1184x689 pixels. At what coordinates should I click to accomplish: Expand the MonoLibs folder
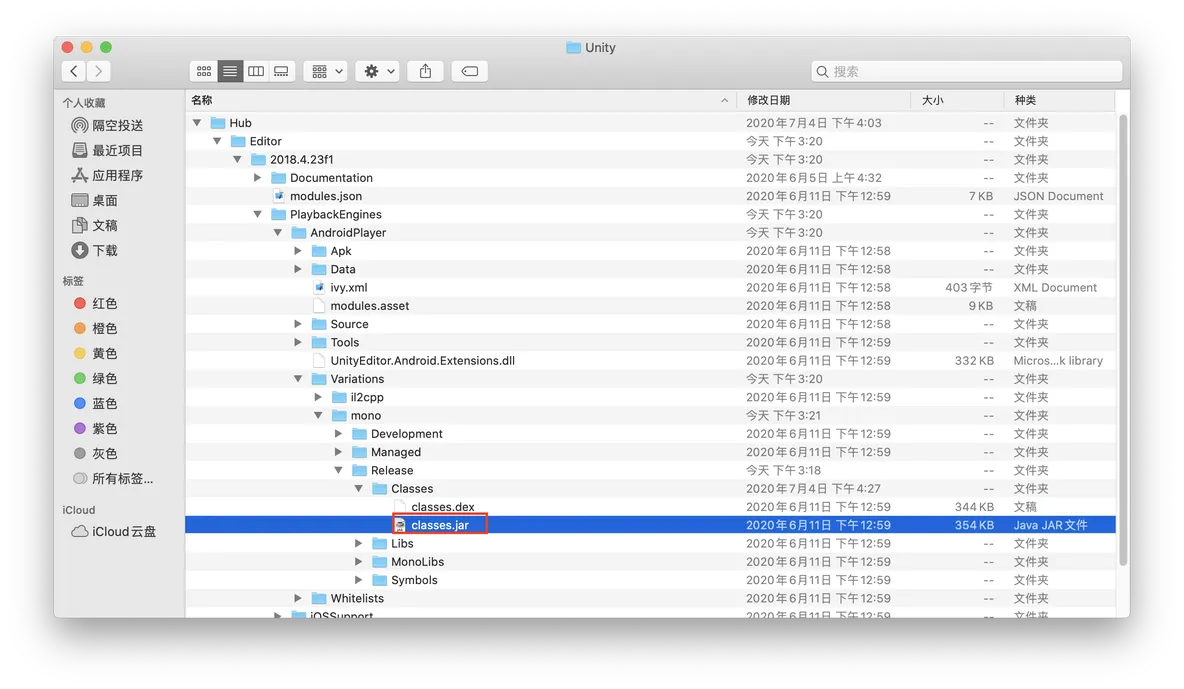tap(359, 562)
